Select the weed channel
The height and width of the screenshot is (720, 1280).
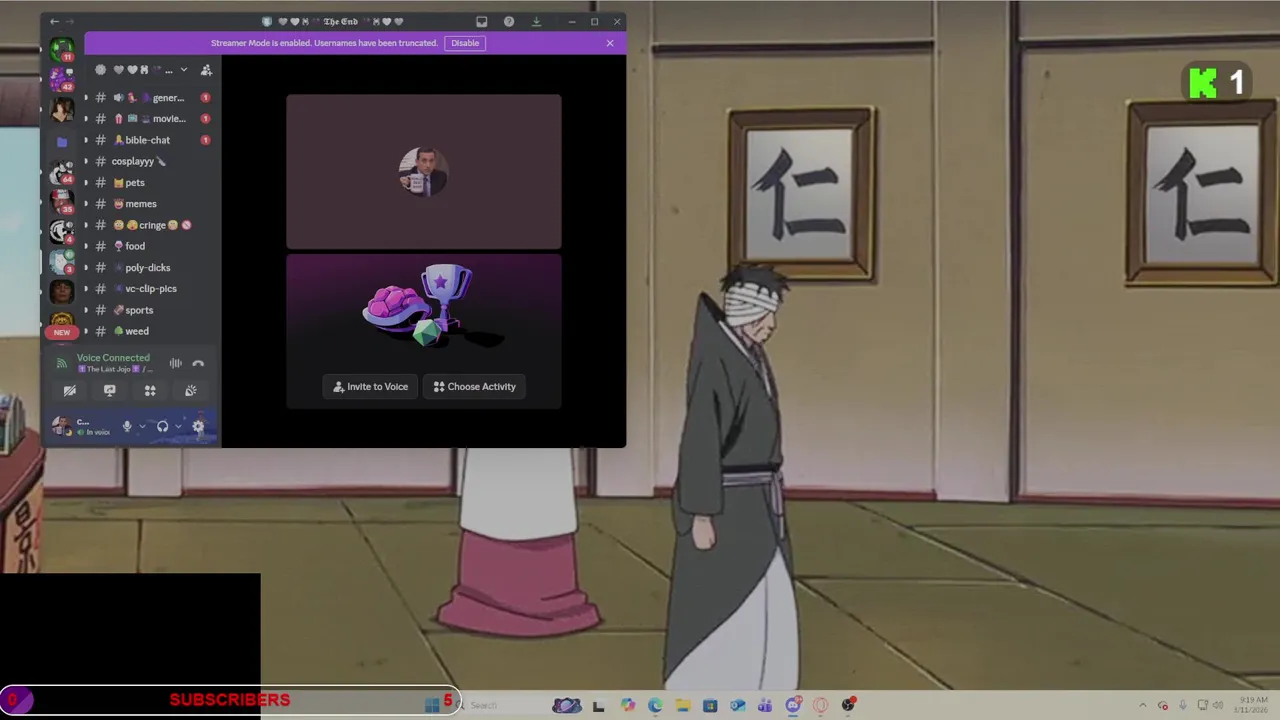click(147, 331)
